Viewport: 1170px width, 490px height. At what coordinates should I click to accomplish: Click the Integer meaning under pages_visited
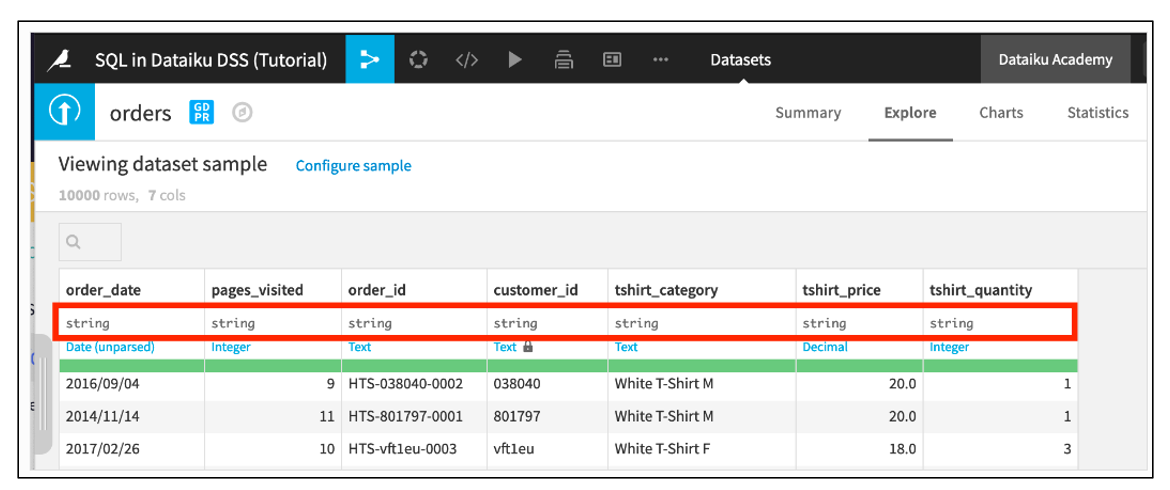pyautogui.click(x=231, y=347)
